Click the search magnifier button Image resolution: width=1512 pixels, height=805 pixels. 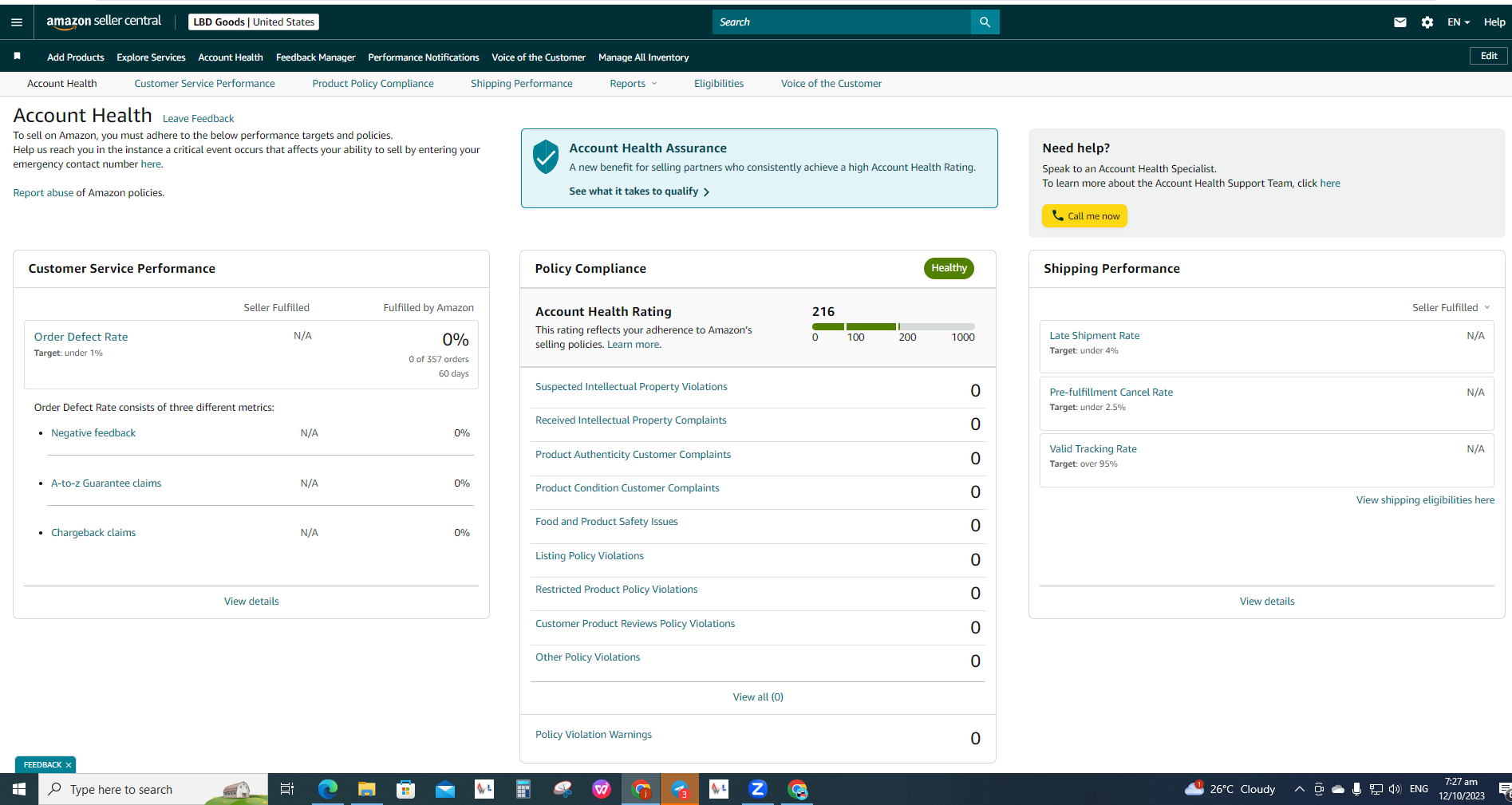coord(985,22)
